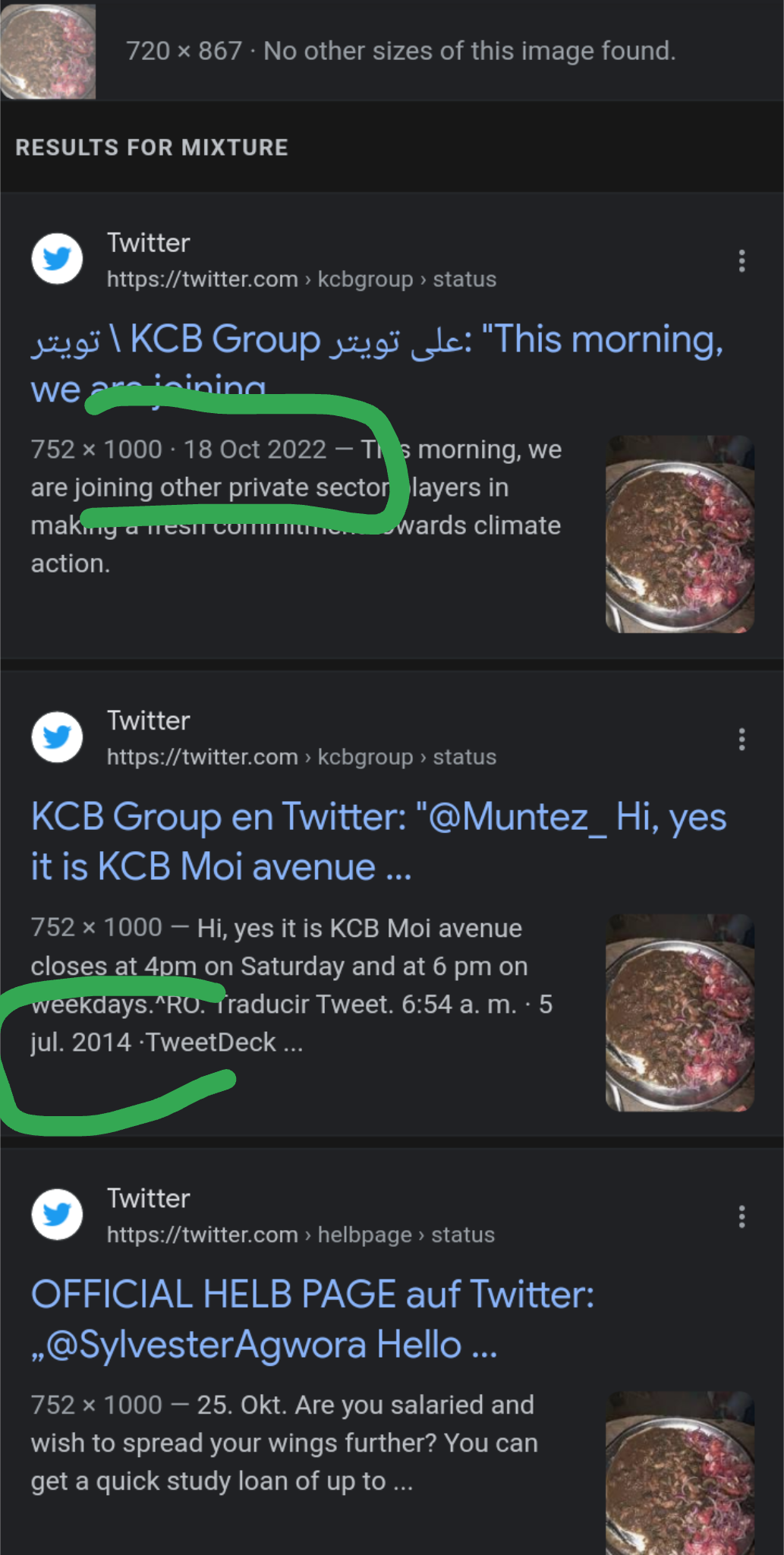Click the '720 × 867' image size text
The image size is (784, 1555).
click(184, 51)
